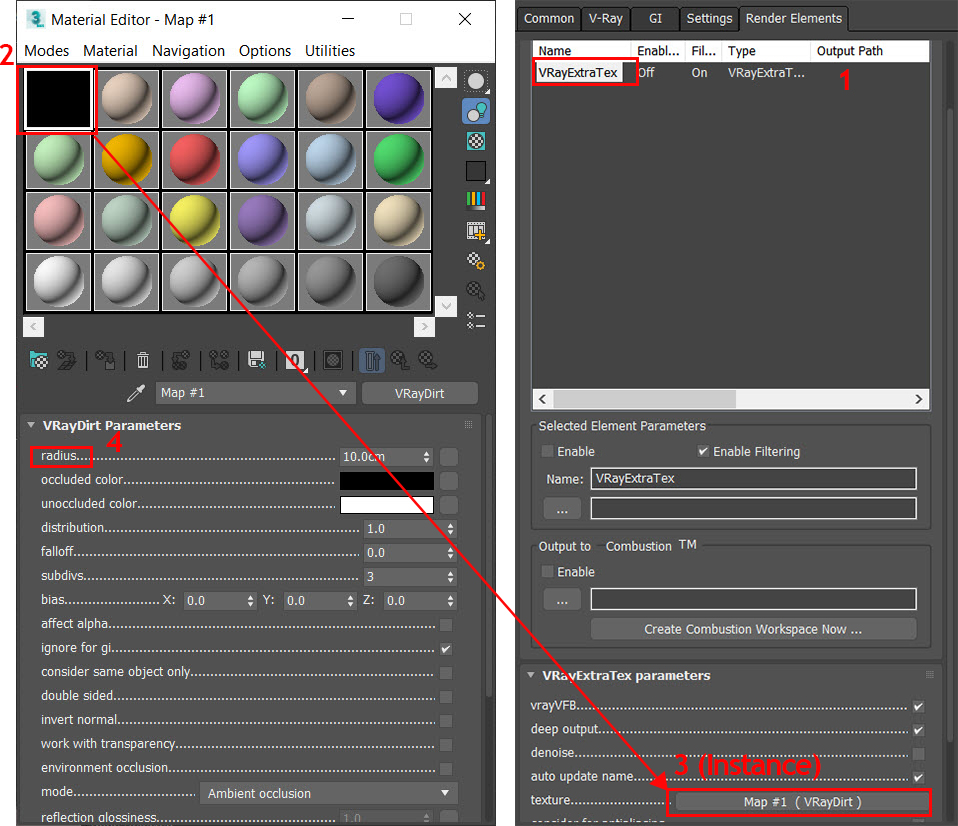Open Material Editor Options gear icon
The width and height of the screenshot is (958, 826).
[476, 261]
